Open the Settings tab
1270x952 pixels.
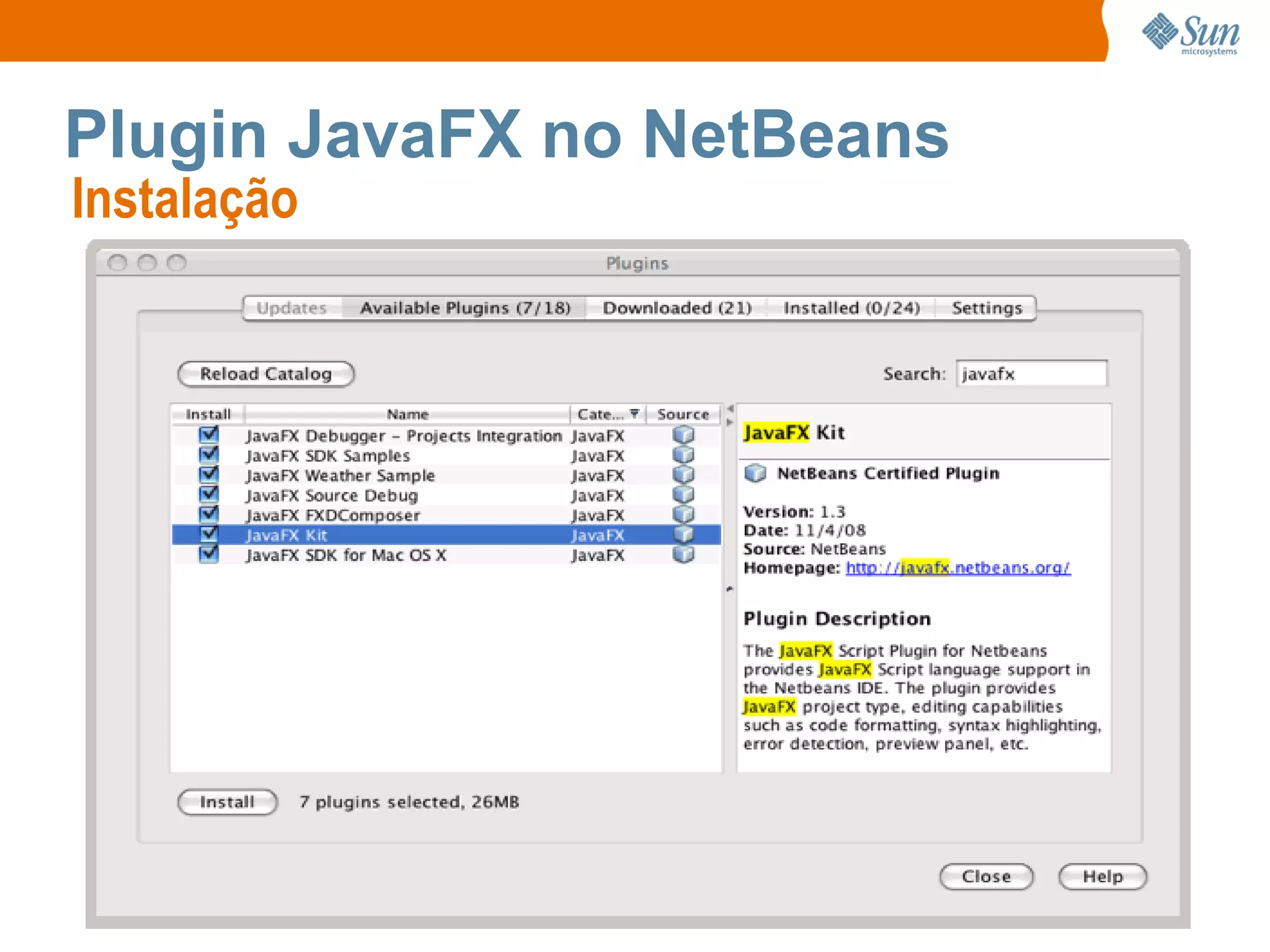tap(987, 308)
